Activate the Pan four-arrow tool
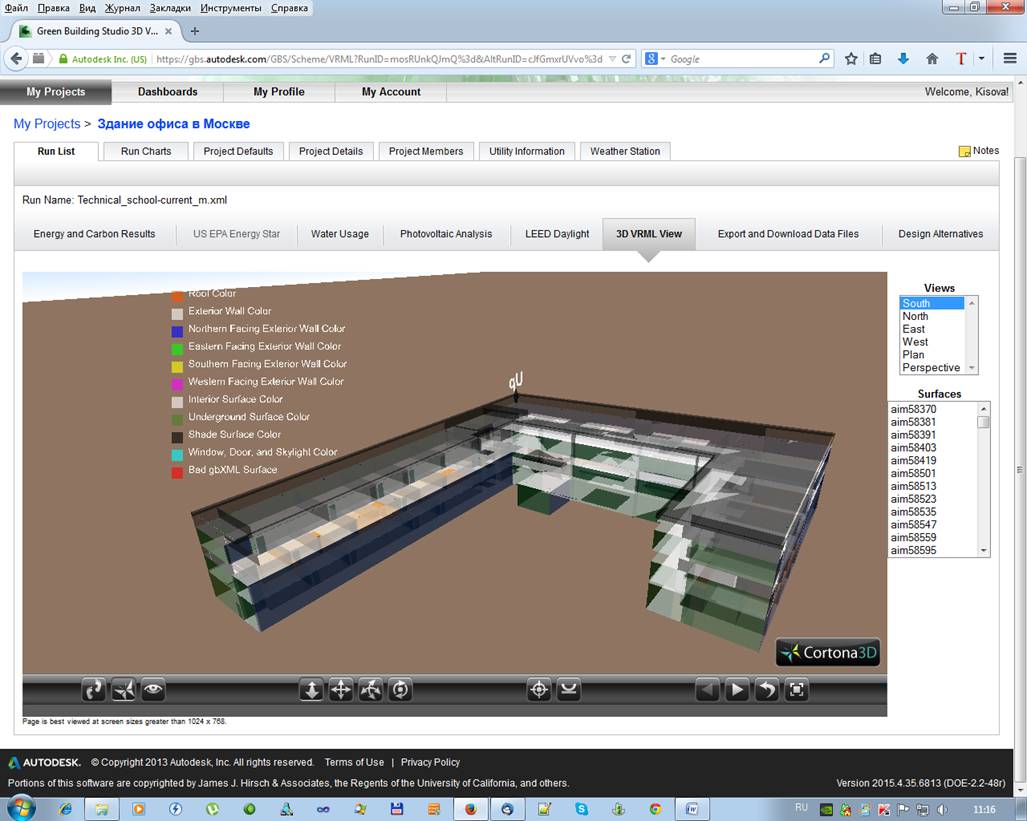Viewport: 1027px width, 821px height. click(x=341, y=690)
